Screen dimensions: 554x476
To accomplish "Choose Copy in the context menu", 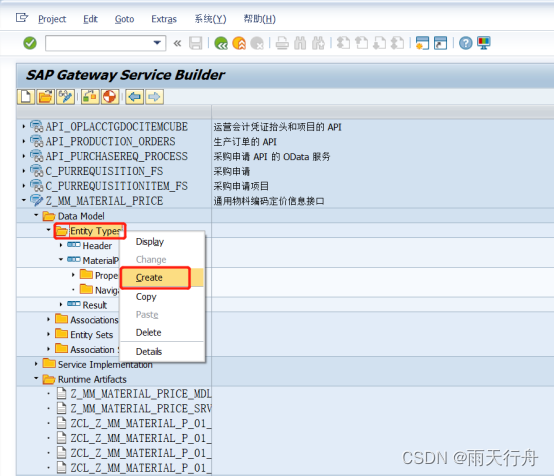I will (163, 296).
